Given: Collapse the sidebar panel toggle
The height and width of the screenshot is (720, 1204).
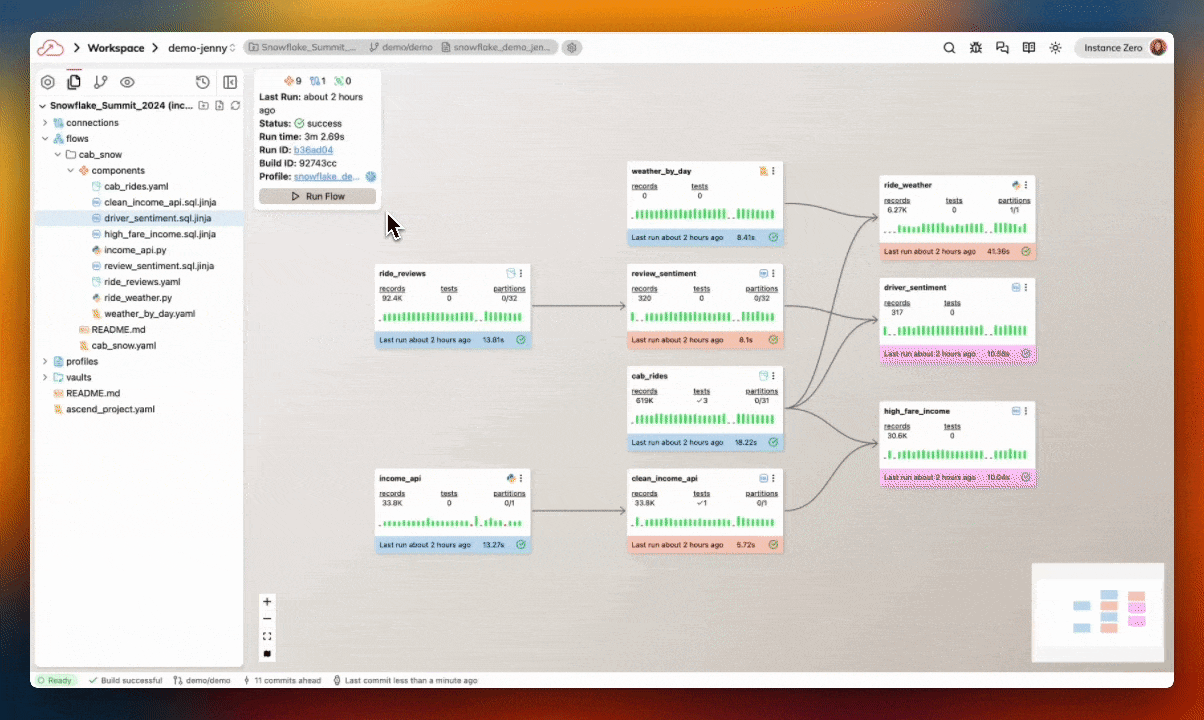Looking at the screenshot, I should [229, 82].
